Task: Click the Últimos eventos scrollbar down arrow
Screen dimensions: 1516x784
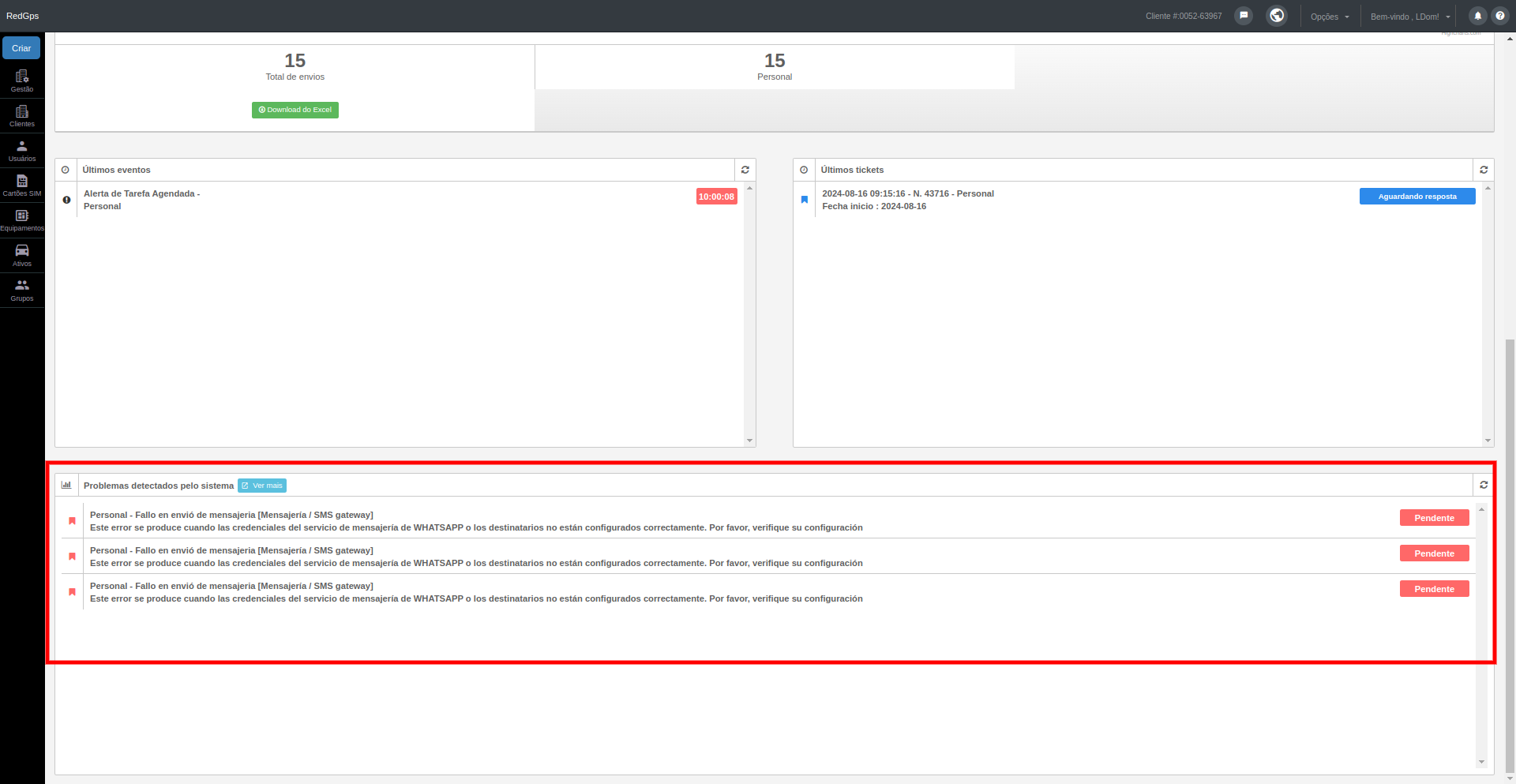Action: point(749,441)
